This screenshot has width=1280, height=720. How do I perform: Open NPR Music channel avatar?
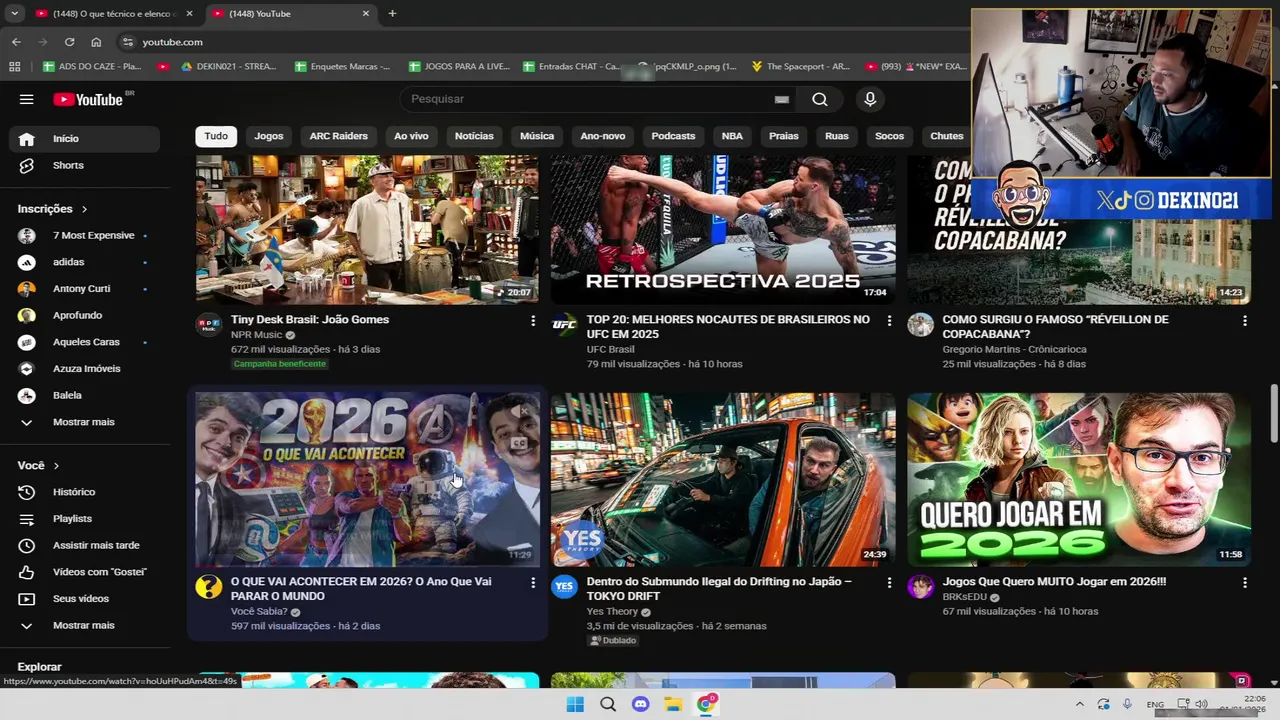pos(208,325)
